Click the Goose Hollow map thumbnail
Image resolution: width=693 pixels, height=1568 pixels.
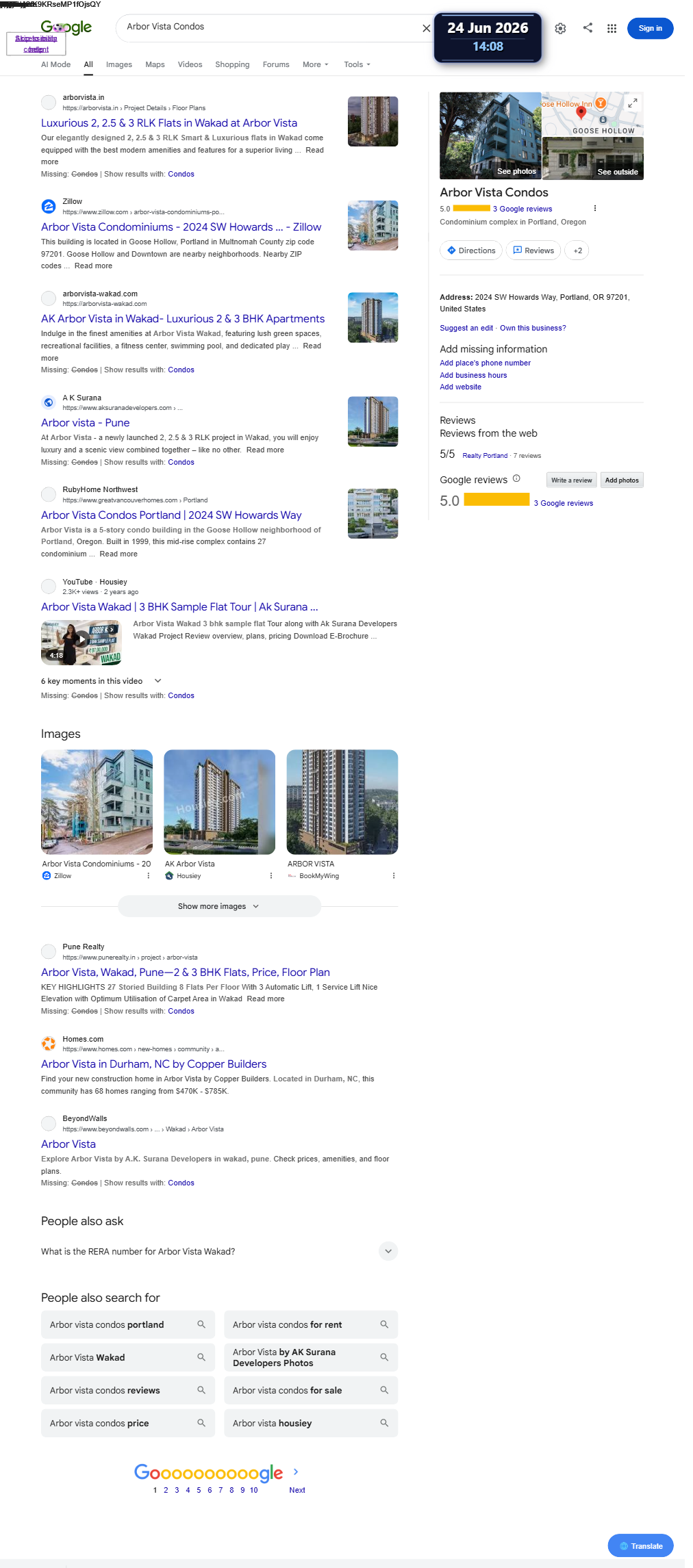pos(593,114)
